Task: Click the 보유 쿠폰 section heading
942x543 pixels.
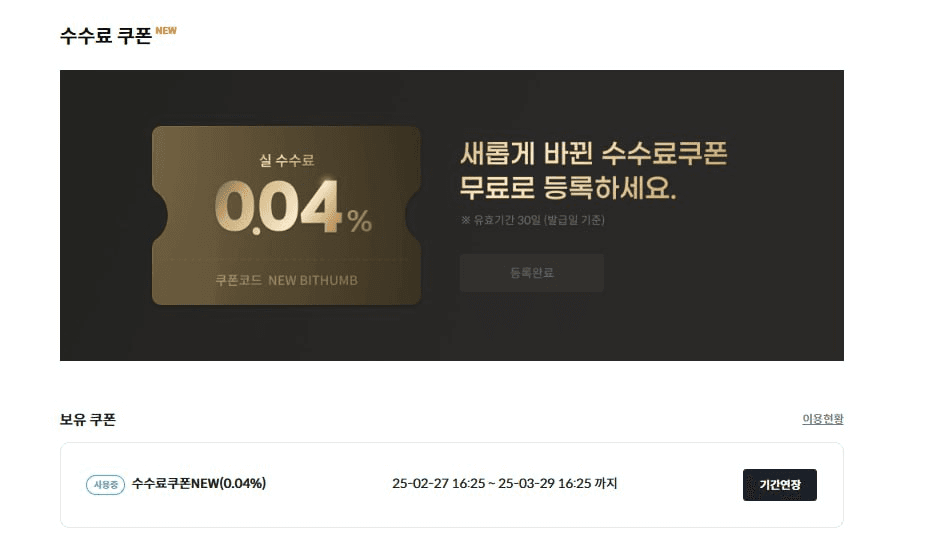Action: click(x=88, y=419)
